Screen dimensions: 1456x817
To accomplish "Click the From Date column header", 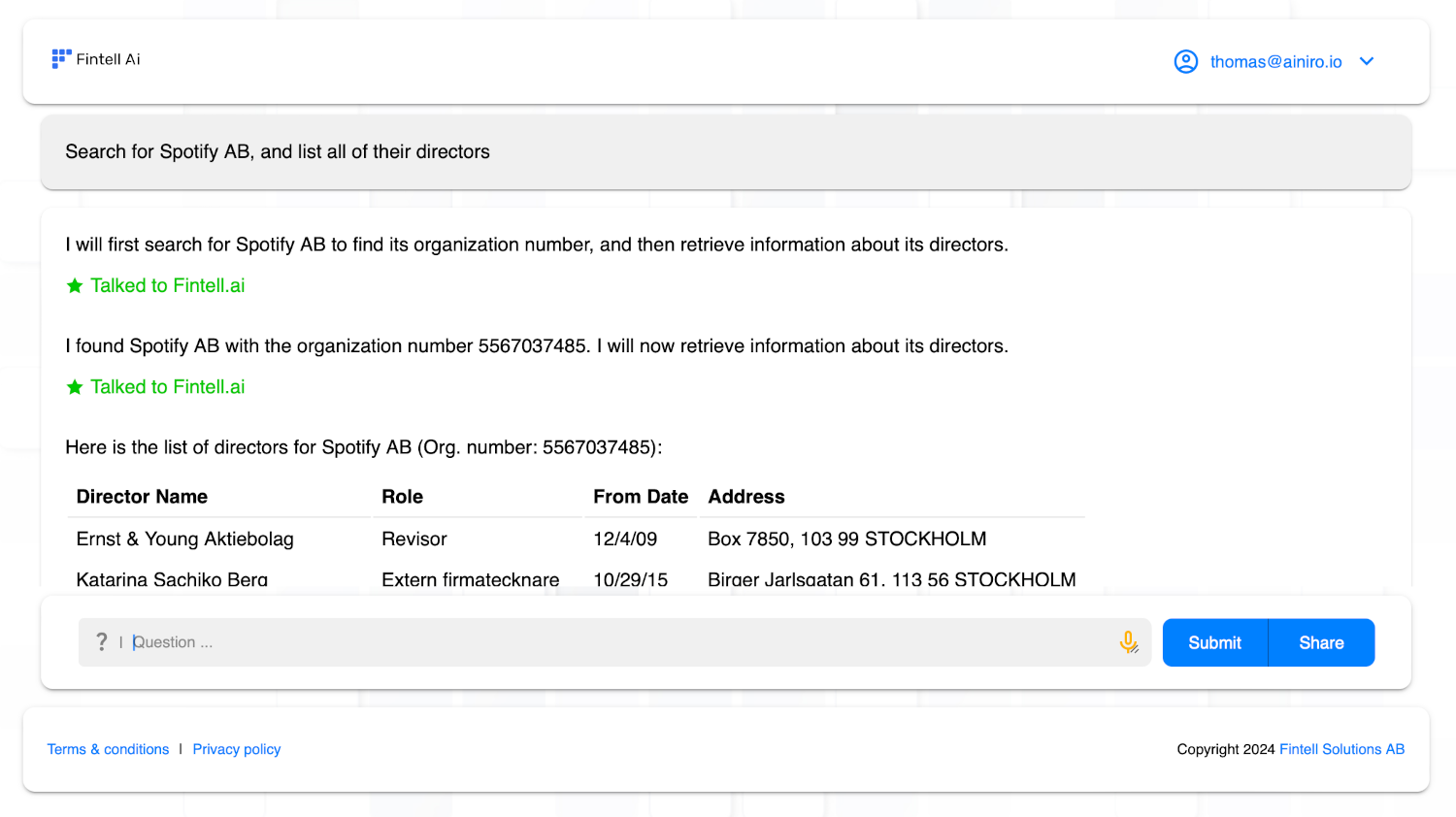I will [x=641, y=497].
